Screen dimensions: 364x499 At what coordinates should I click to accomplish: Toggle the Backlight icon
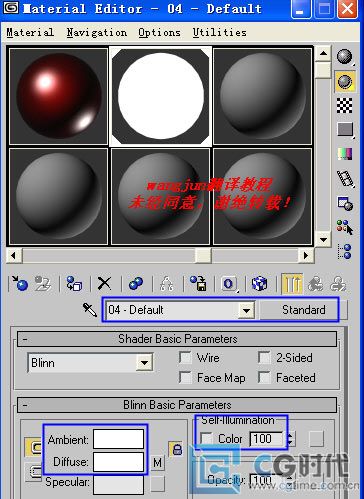tap(344, 81)
